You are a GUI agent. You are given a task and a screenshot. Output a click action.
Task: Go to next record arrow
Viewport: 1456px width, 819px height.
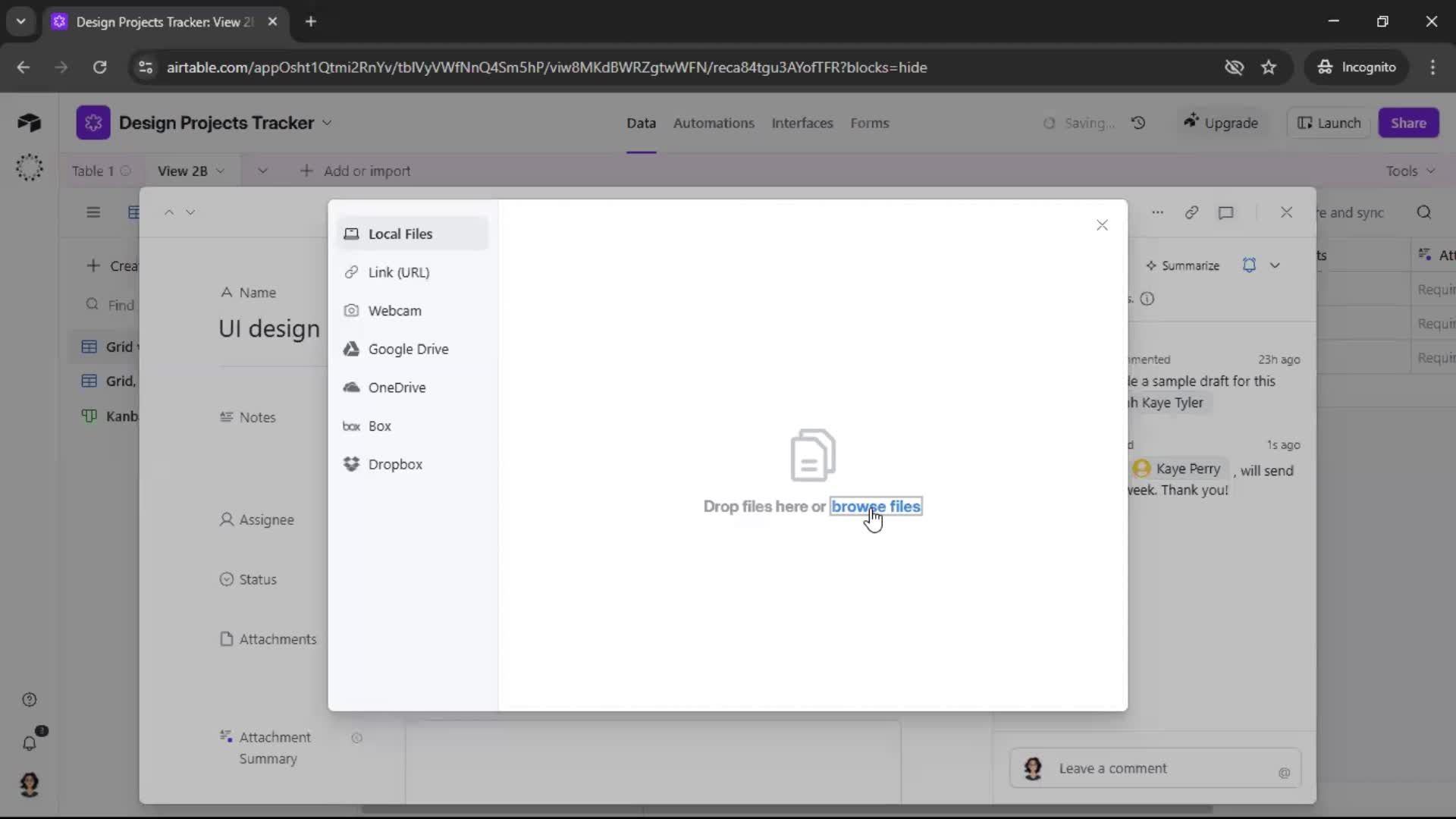pos(190,212)
